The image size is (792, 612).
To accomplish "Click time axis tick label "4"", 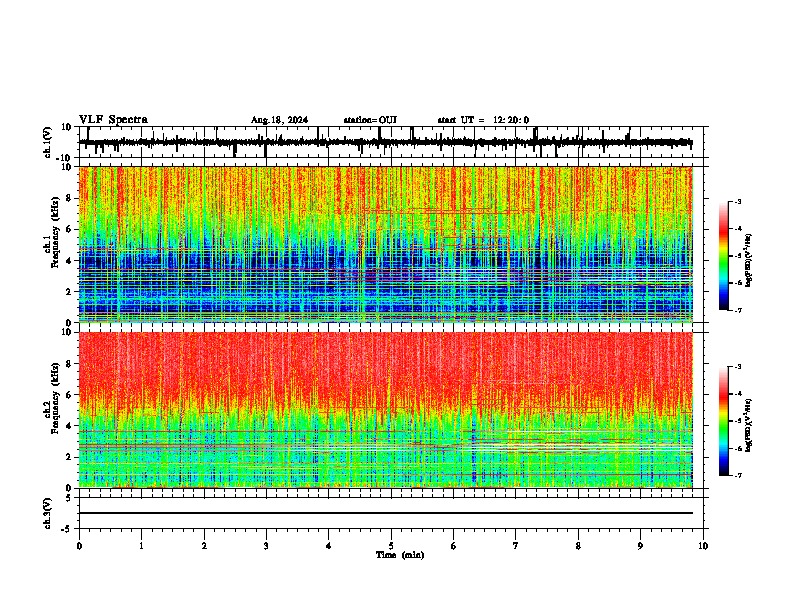I will [329, 546].
